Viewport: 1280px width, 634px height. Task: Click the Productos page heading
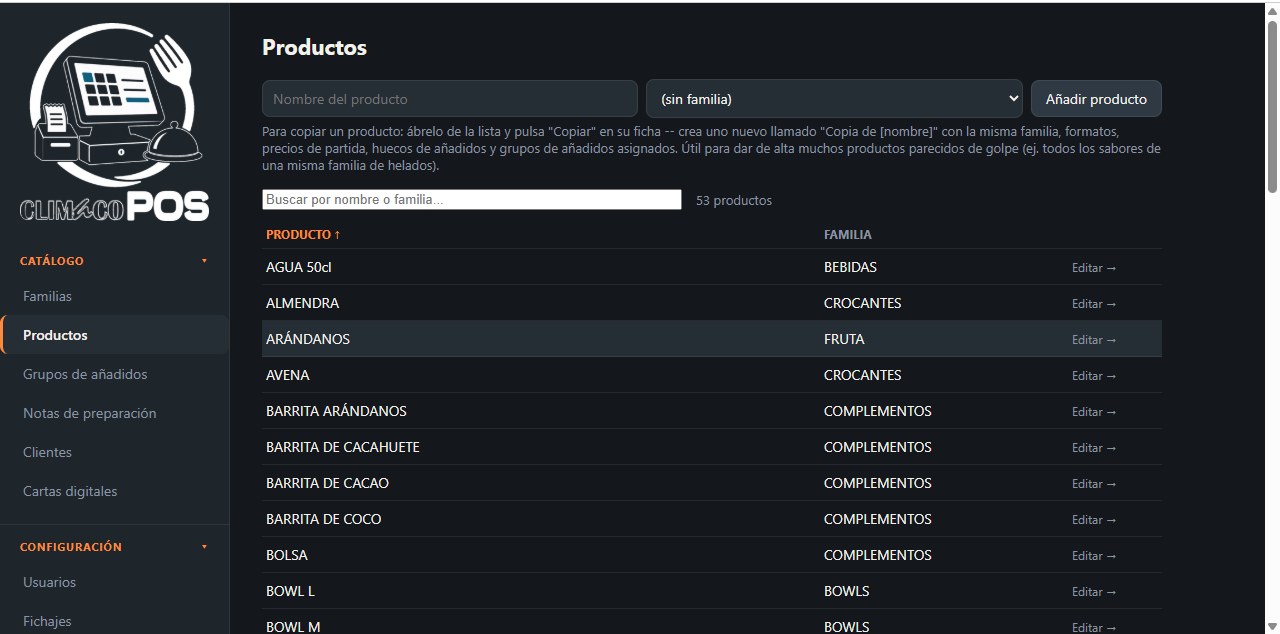(314, 47)
